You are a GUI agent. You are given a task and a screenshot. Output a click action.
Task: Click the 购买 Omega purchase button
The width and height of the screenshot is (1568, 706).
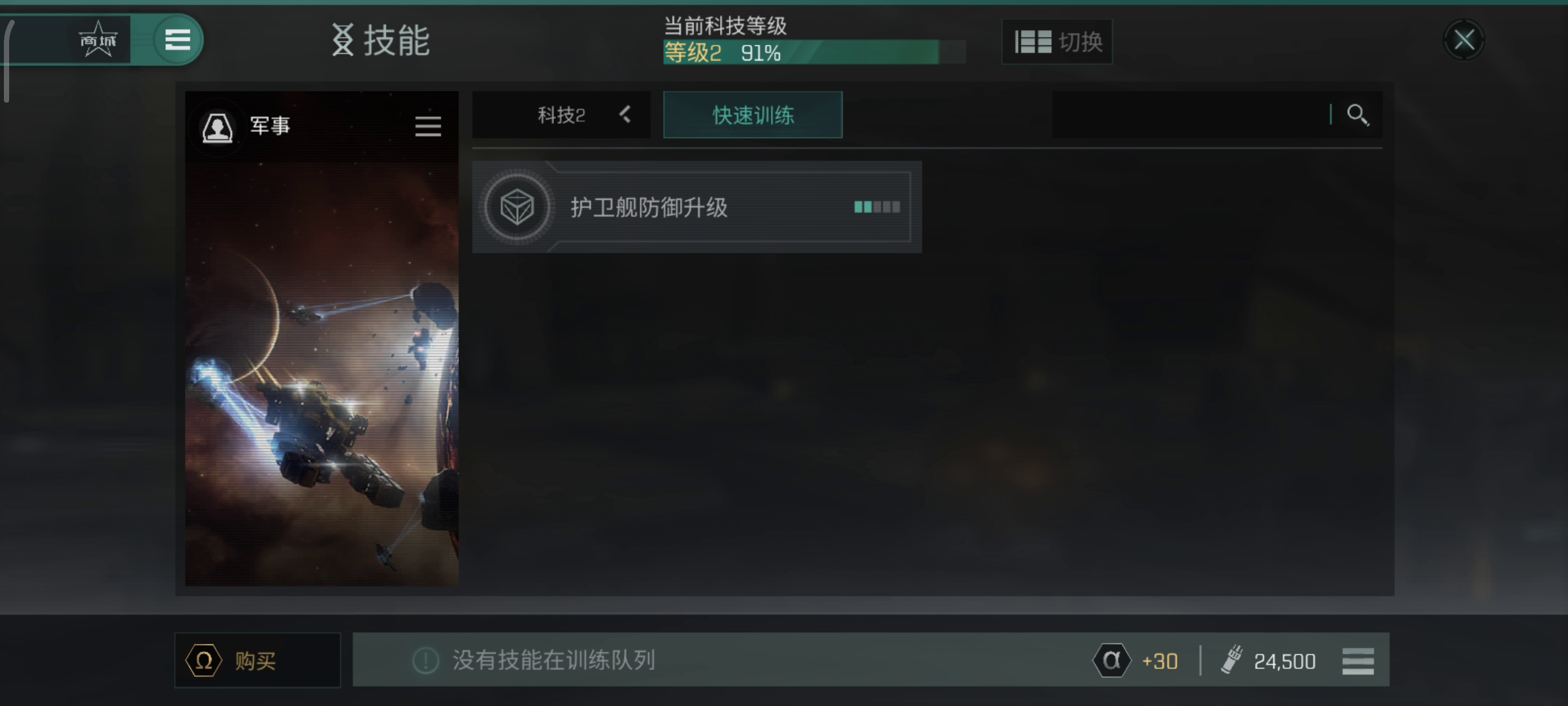pyautogui.click(x=257, y=660)
